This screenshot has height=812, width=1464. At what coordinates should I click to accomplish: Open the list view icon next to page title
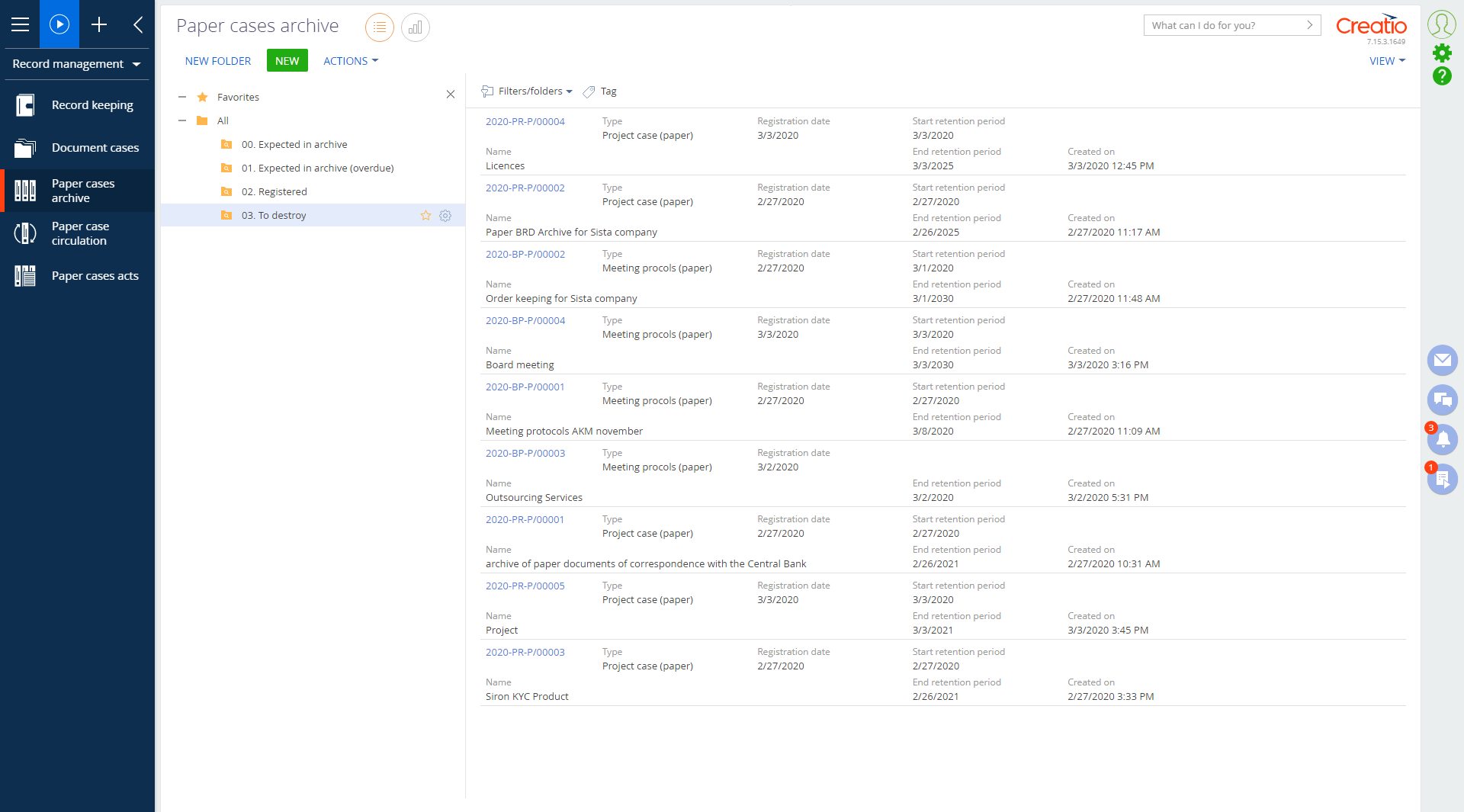[380, 27]
